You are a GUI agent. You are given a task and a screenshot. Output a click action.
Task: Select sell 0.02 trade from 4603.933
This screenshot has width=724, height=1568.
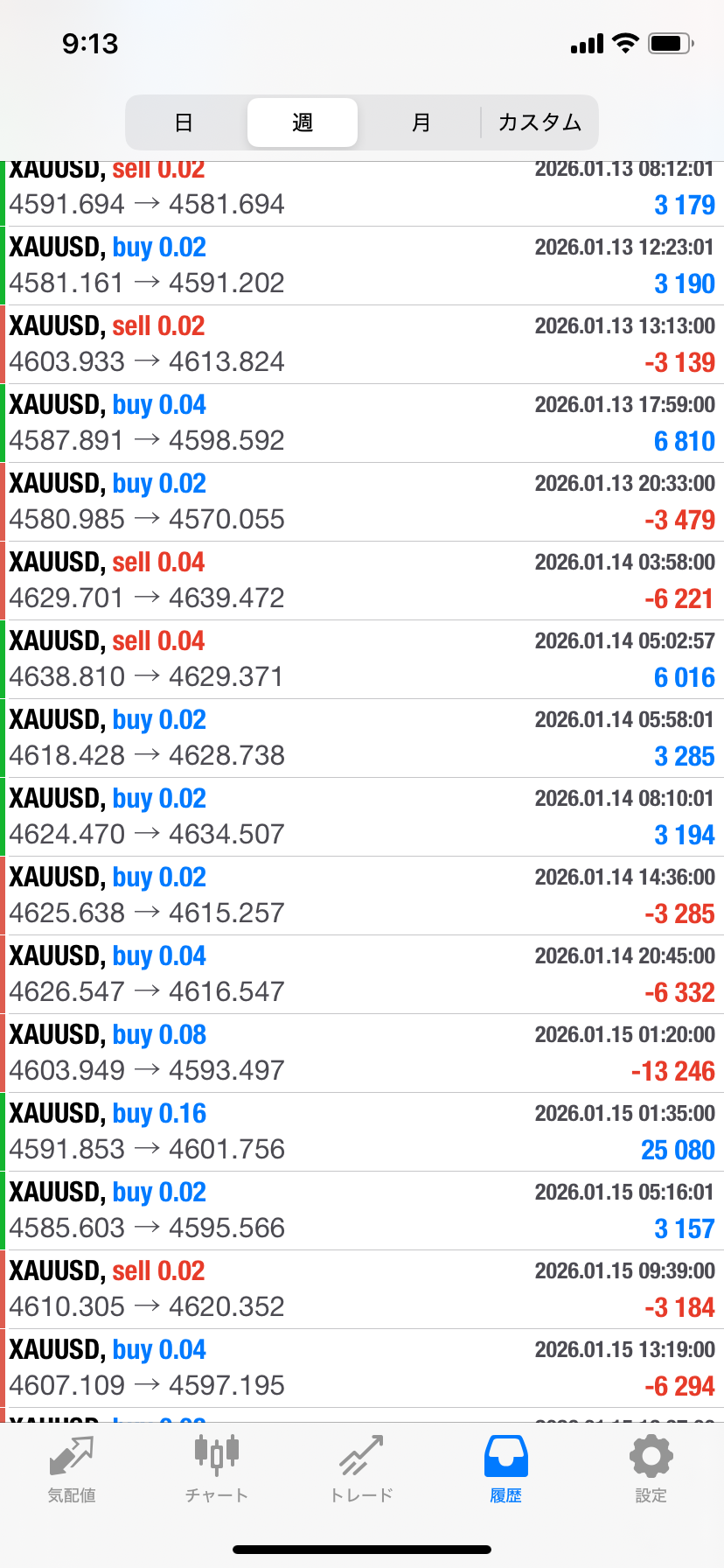tap(362, 344)
